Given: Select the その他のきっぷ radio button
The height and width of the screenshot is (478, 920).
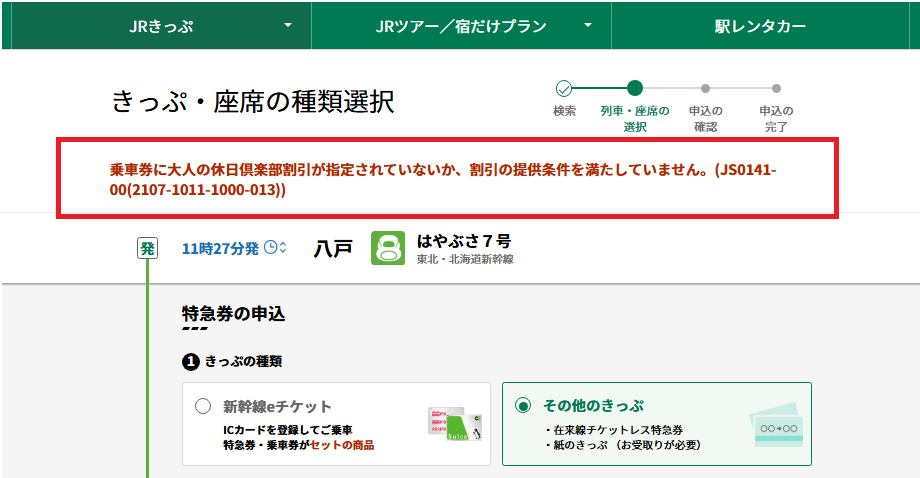Looking at the screenshot, I should click(x=522, y=406).
